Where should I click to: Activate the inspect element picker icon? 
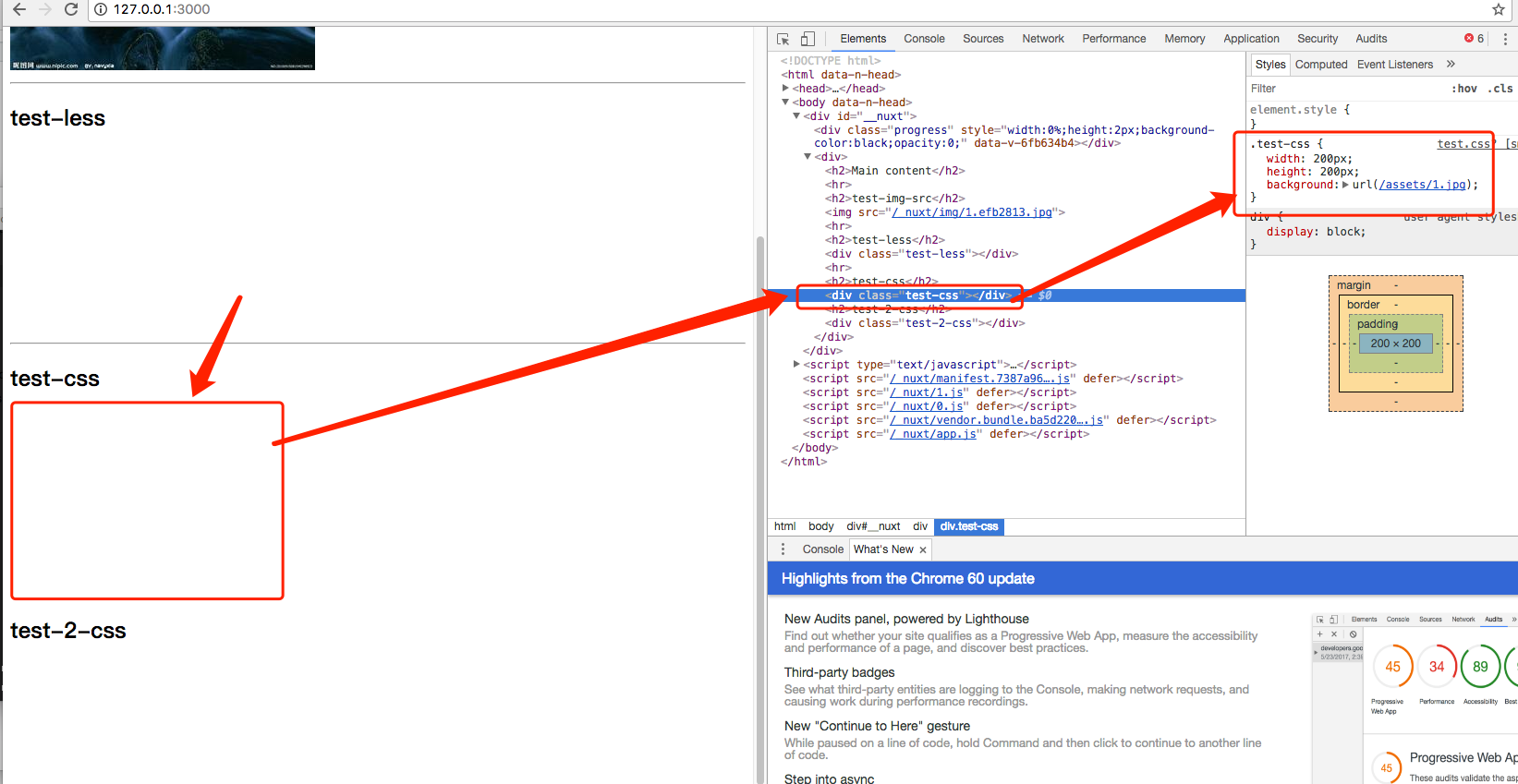click(783, 39)
